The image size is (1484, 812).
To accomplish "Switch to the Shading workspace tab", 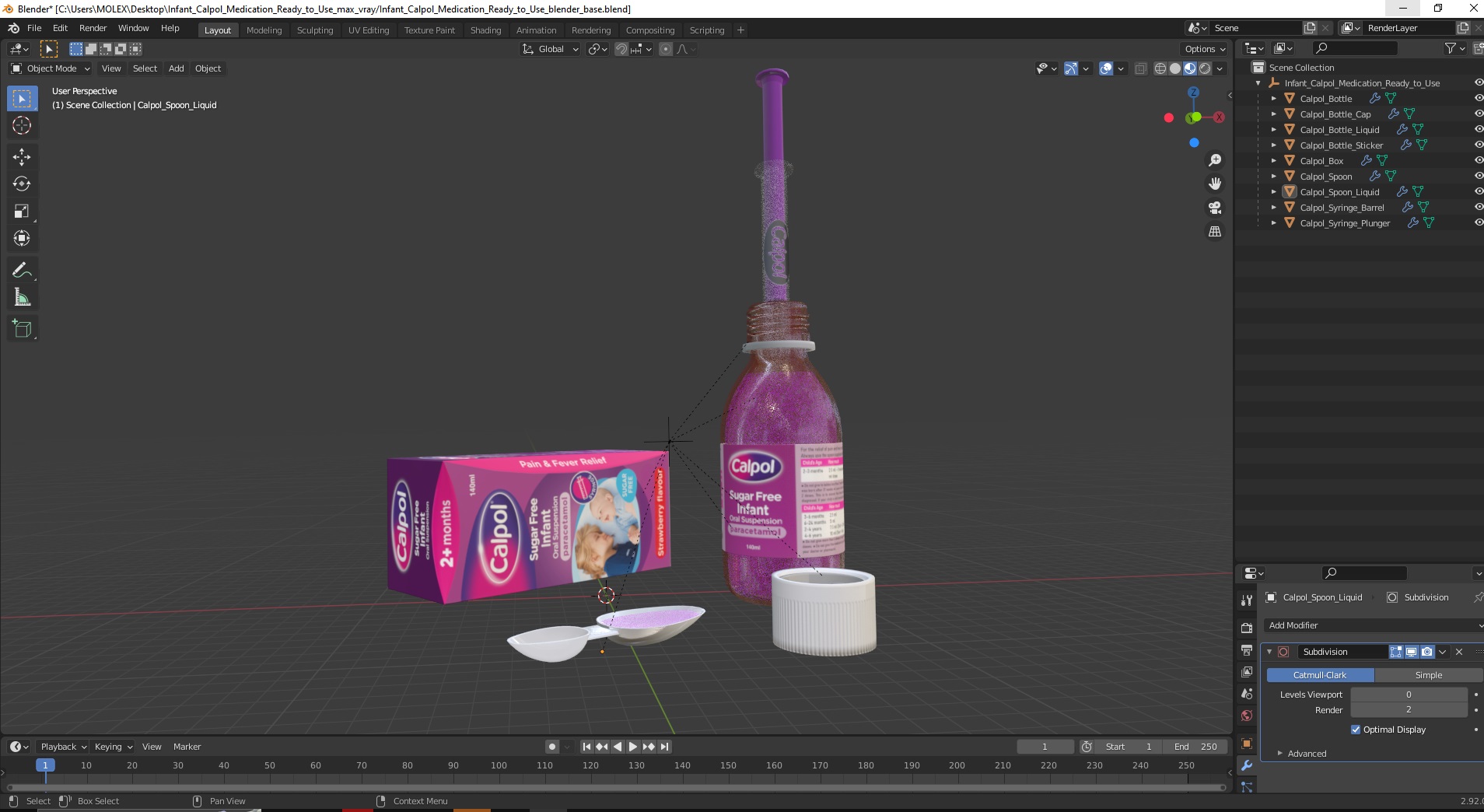I will (485, 30).
